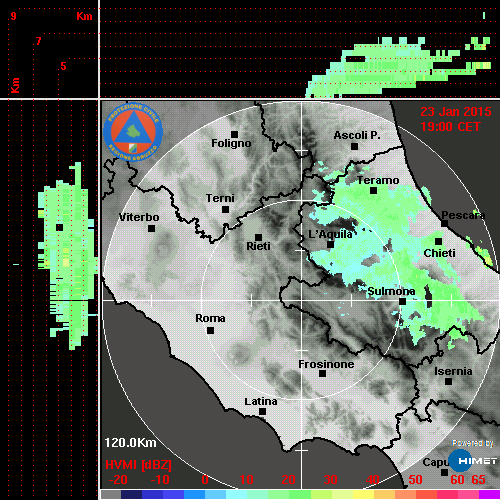Click the HIMET logo
Viewport: 500px width, 500px height.
[x=473, y=461]
